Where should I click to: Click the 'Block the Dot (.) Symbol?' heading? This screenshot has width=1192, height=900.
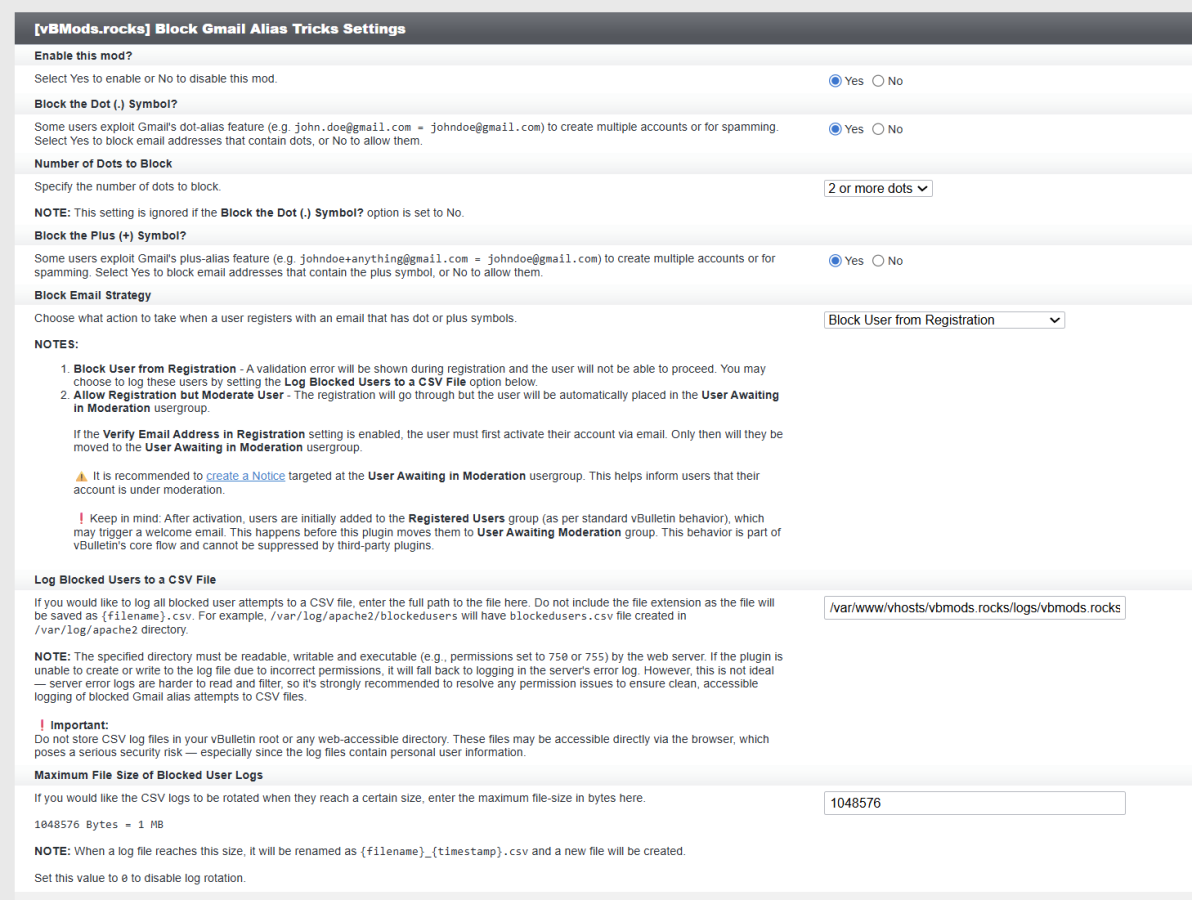pos(106,104)
